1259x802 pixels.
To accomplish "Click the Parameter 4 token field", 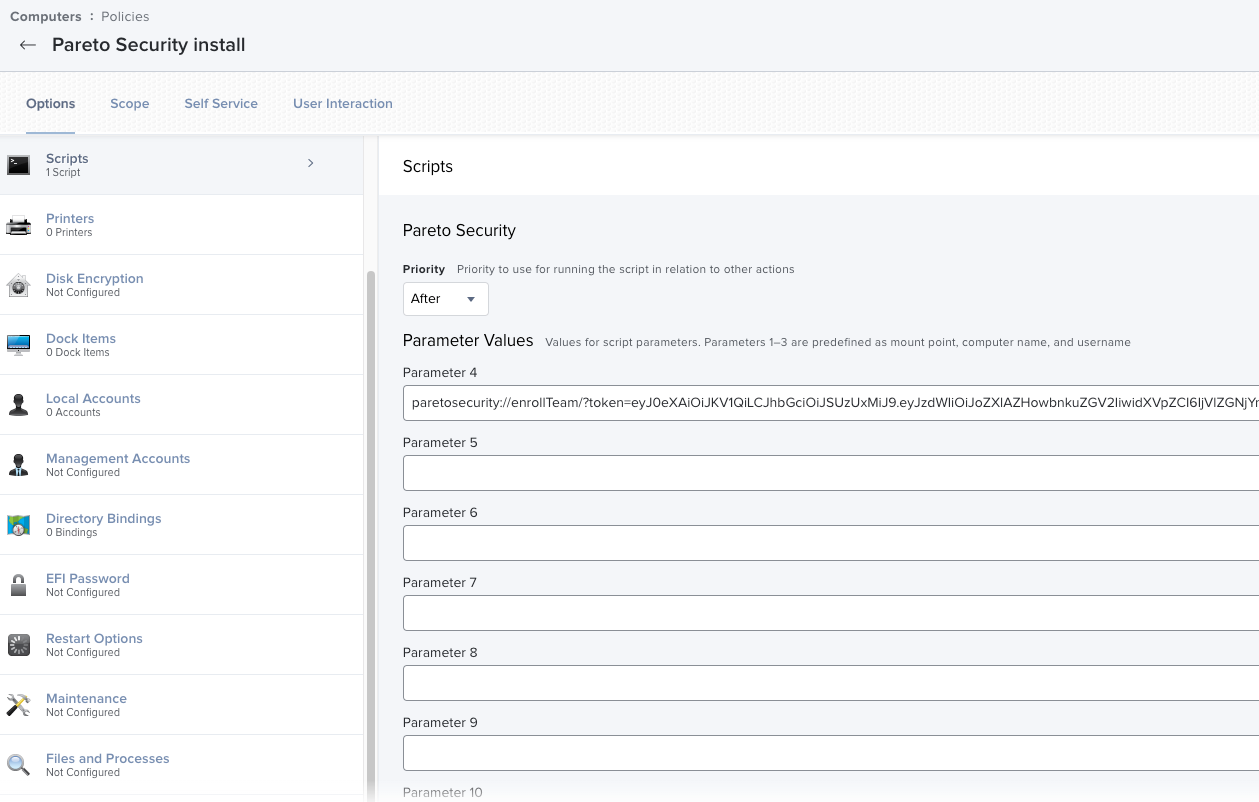I will point(831,403).
